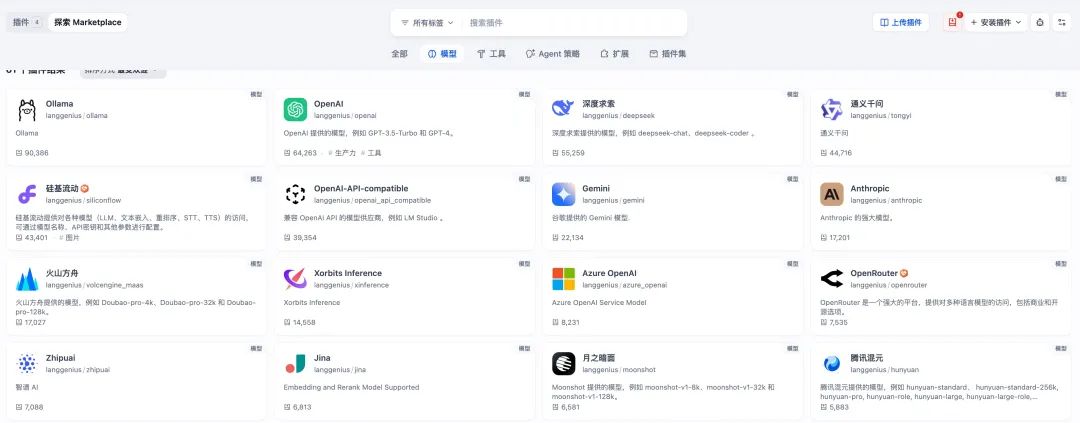
Task: Click the 图片 tag on 硅基流动 card
Action: [70, 238]
